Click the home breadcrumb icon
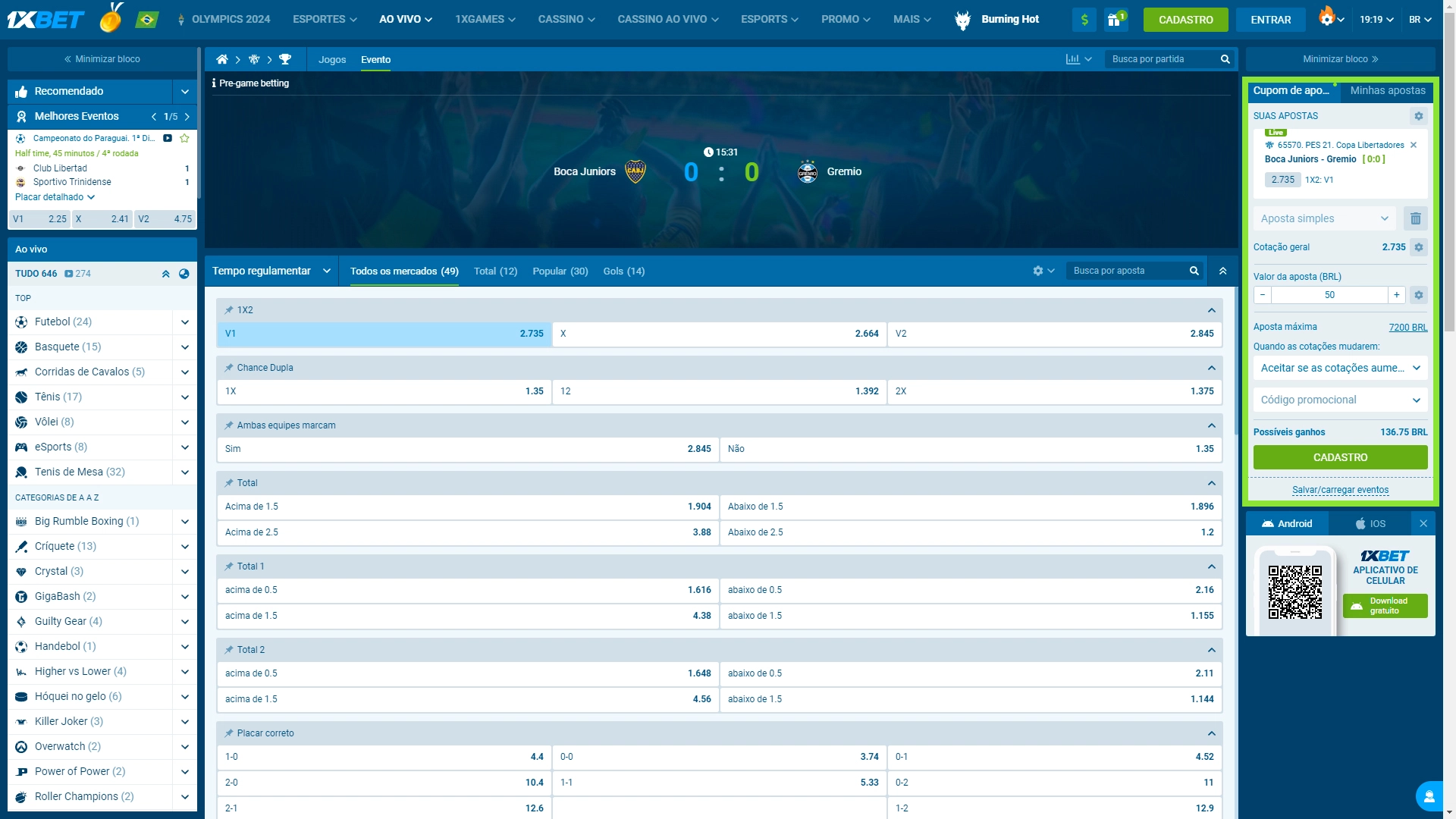1456x819 pixels. pos(221,59)
